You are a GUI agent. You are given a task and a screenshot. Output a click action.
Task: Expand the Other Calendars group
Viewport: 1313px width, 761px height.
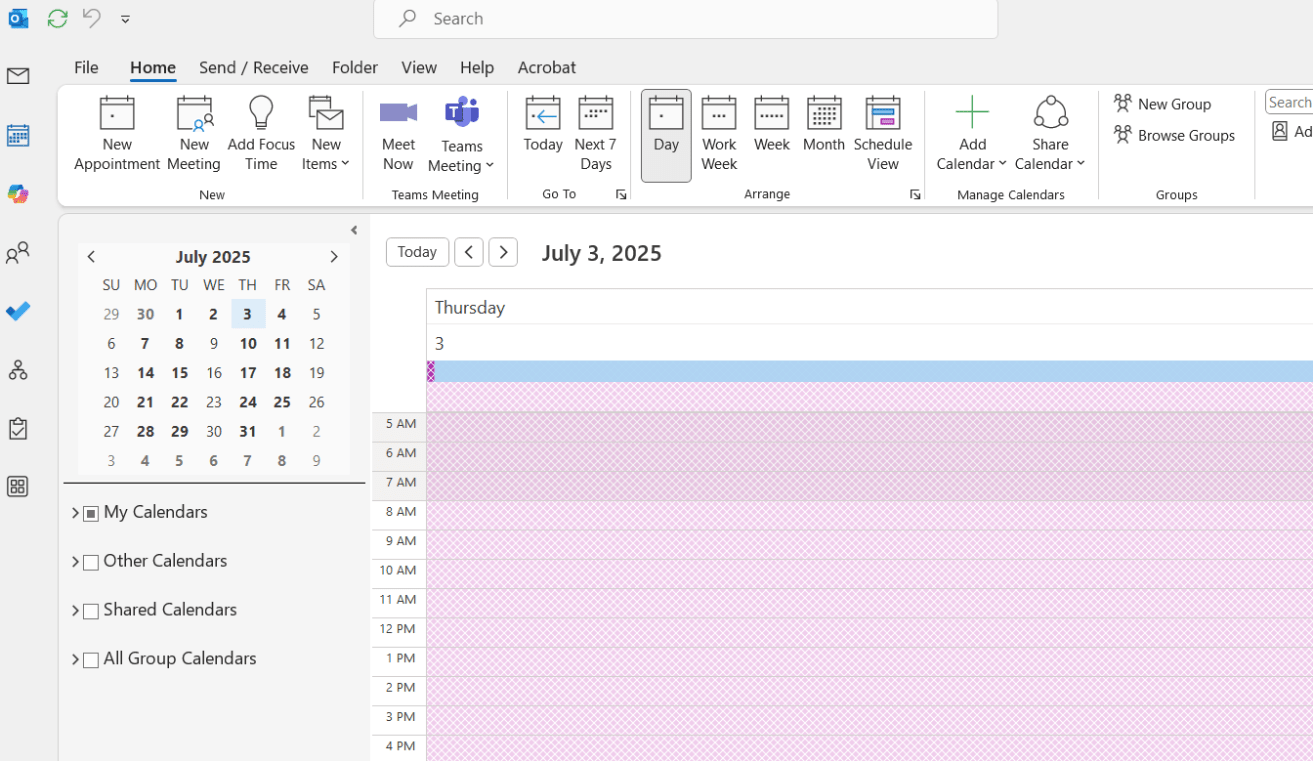75,562
